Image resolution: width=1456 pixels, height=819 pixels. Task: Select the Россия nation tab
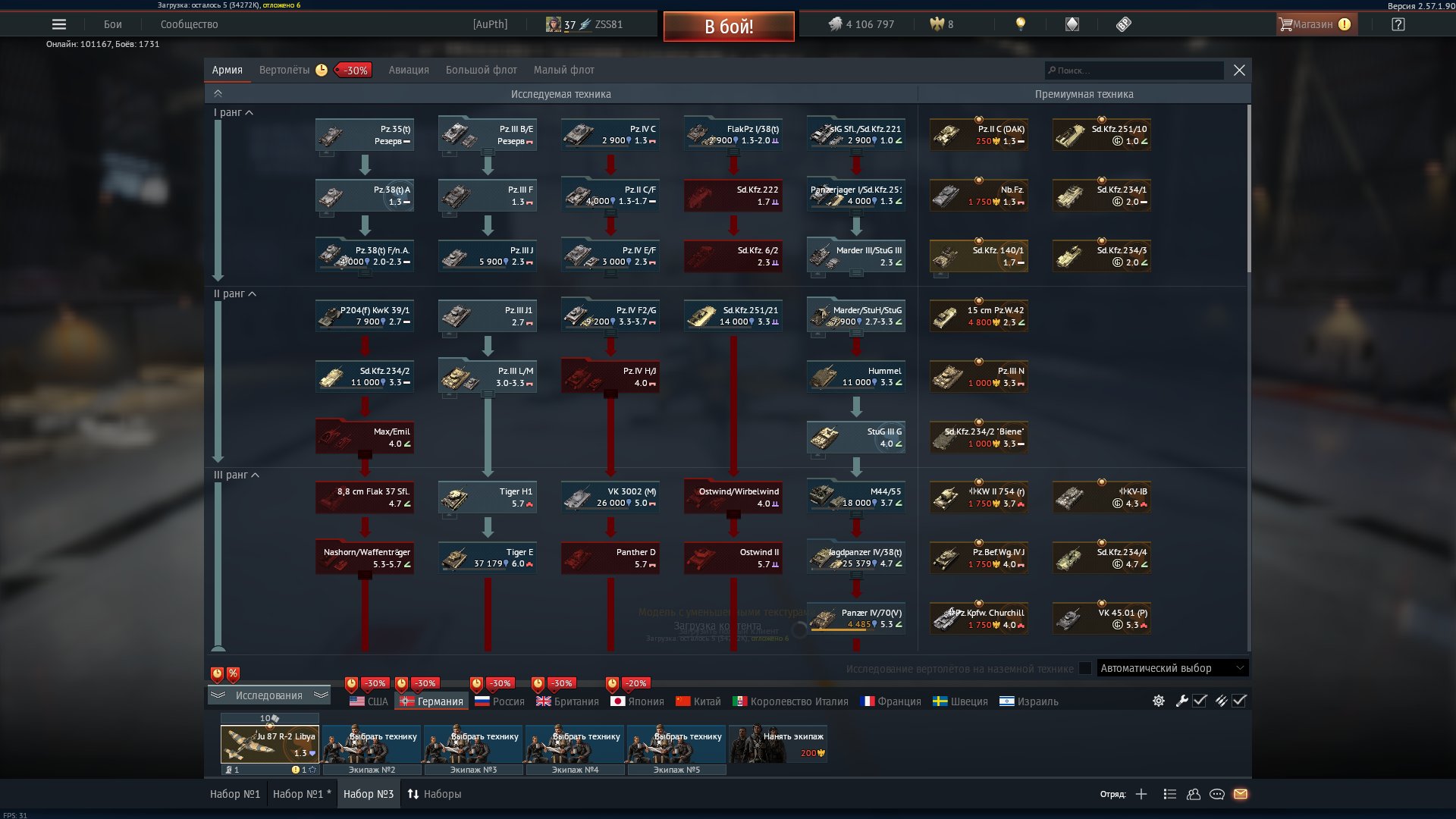pyautogui.click(x=500, y=701)
